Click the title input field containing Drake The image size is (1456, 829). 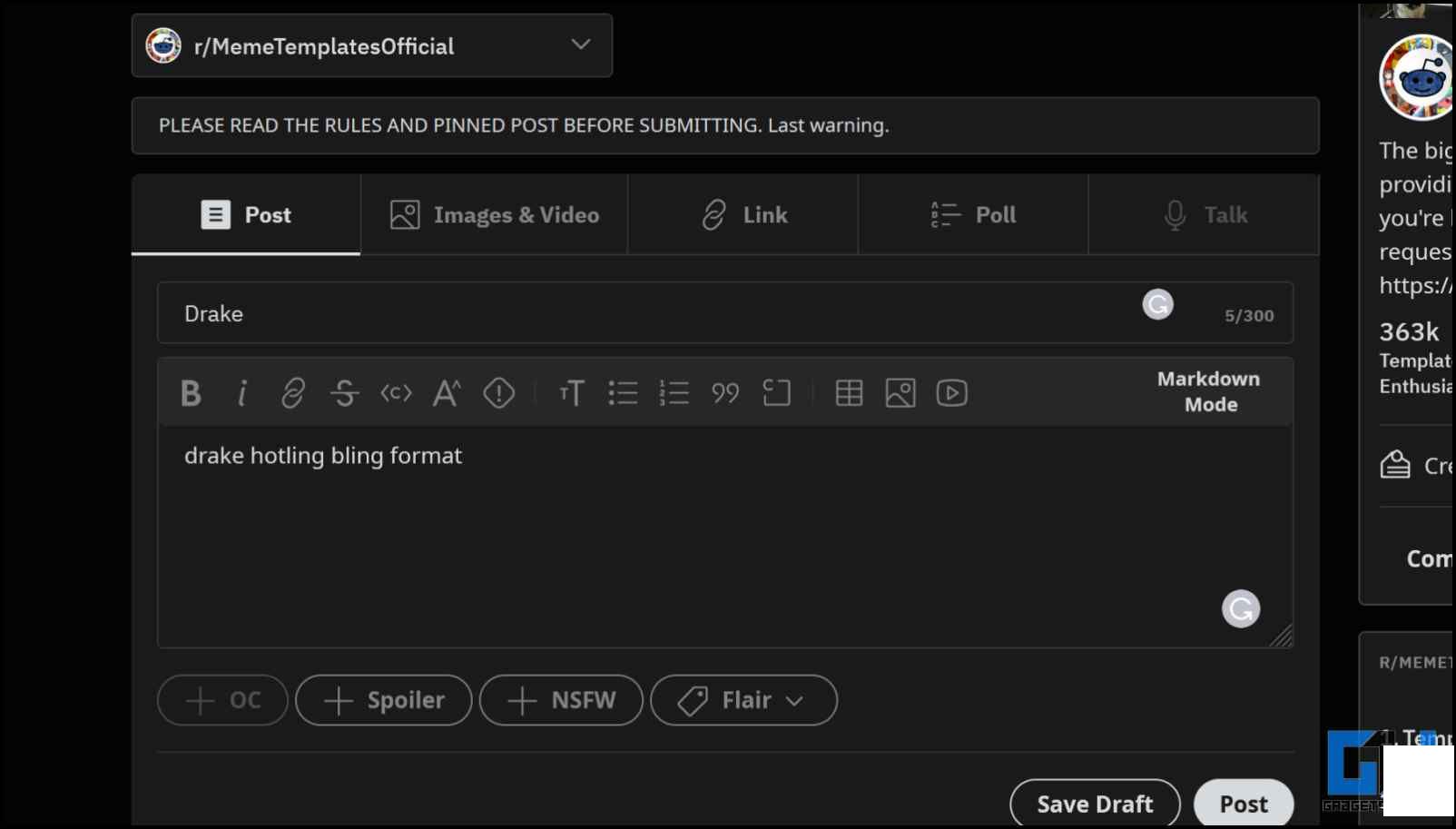pos(725,313)
